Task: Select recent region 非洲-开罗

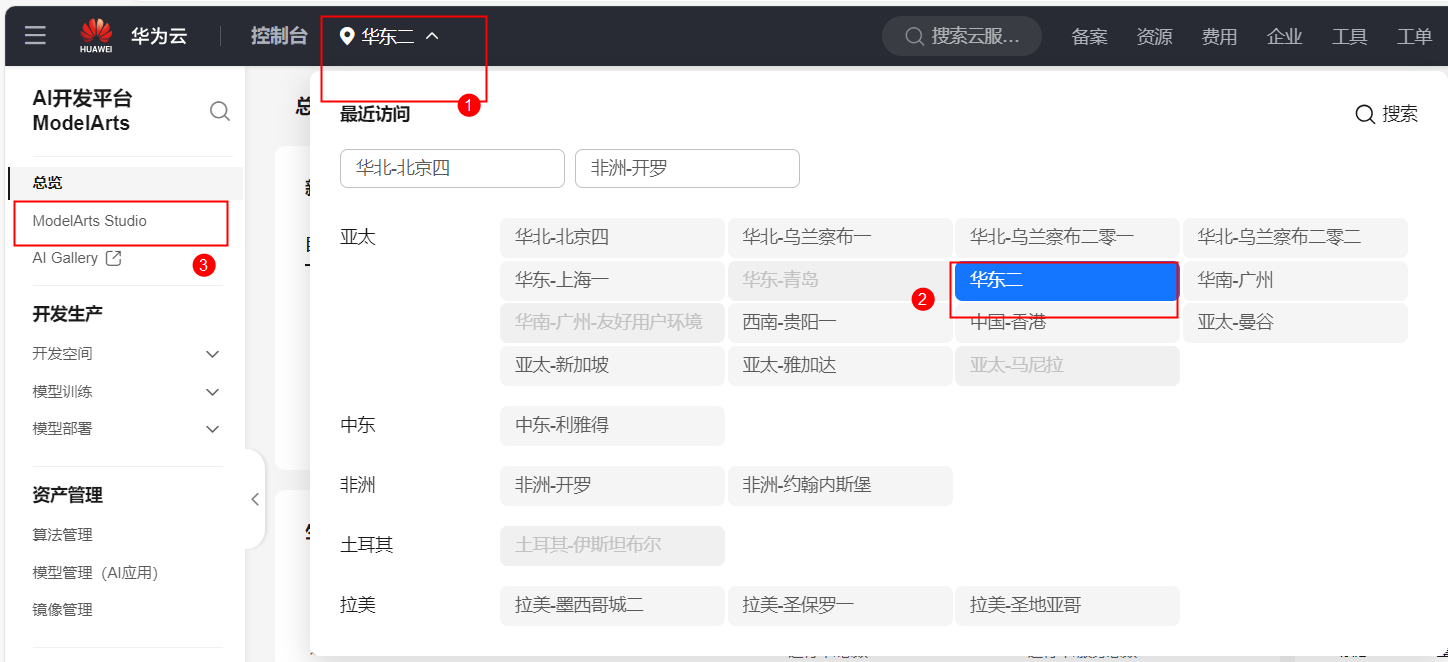Action: click(687, 168)
